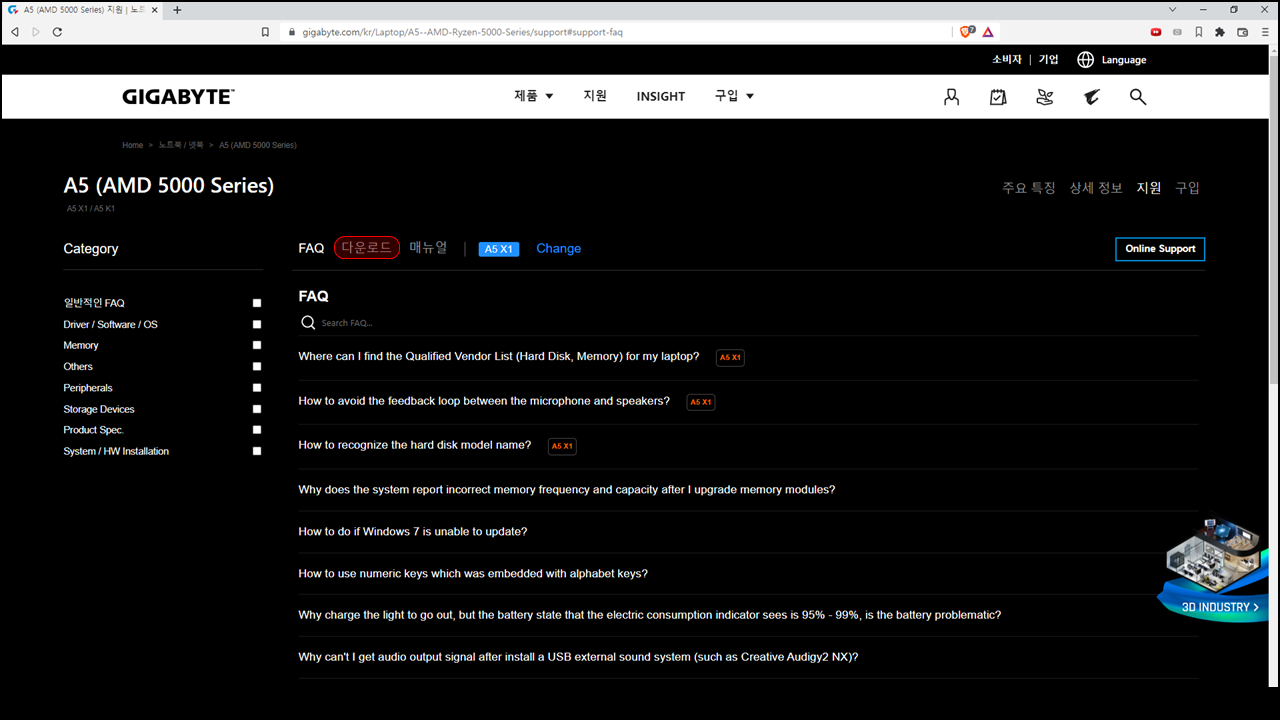Open the extensions puzzle icon

tap(1220, 32)
